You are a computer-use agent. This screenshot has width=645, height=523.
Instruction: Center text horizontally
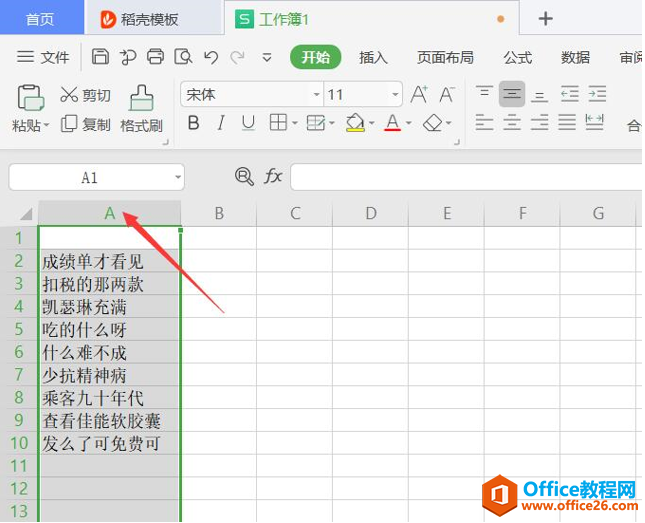tap(512, 122)
